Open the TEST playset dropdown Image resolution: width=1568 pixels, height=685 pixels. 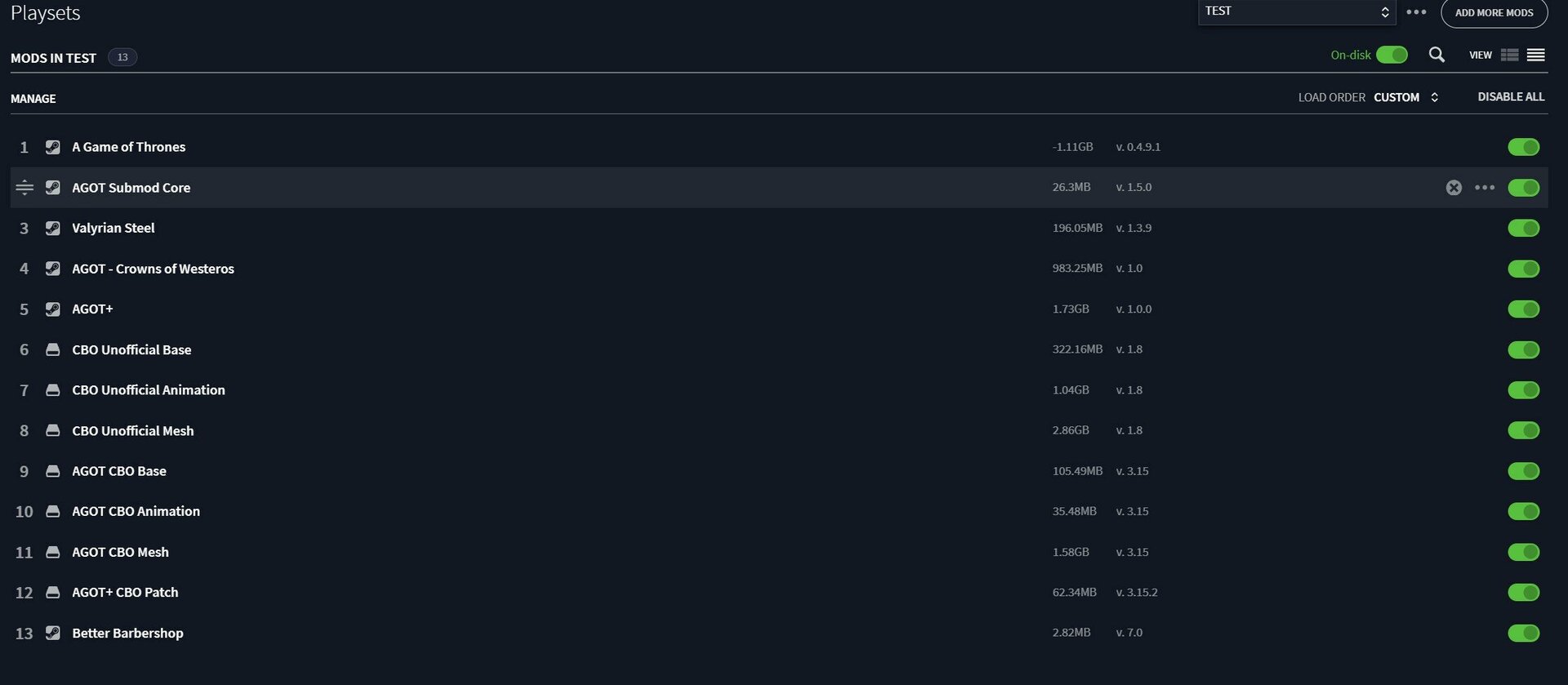click(x=1297, y=11)
